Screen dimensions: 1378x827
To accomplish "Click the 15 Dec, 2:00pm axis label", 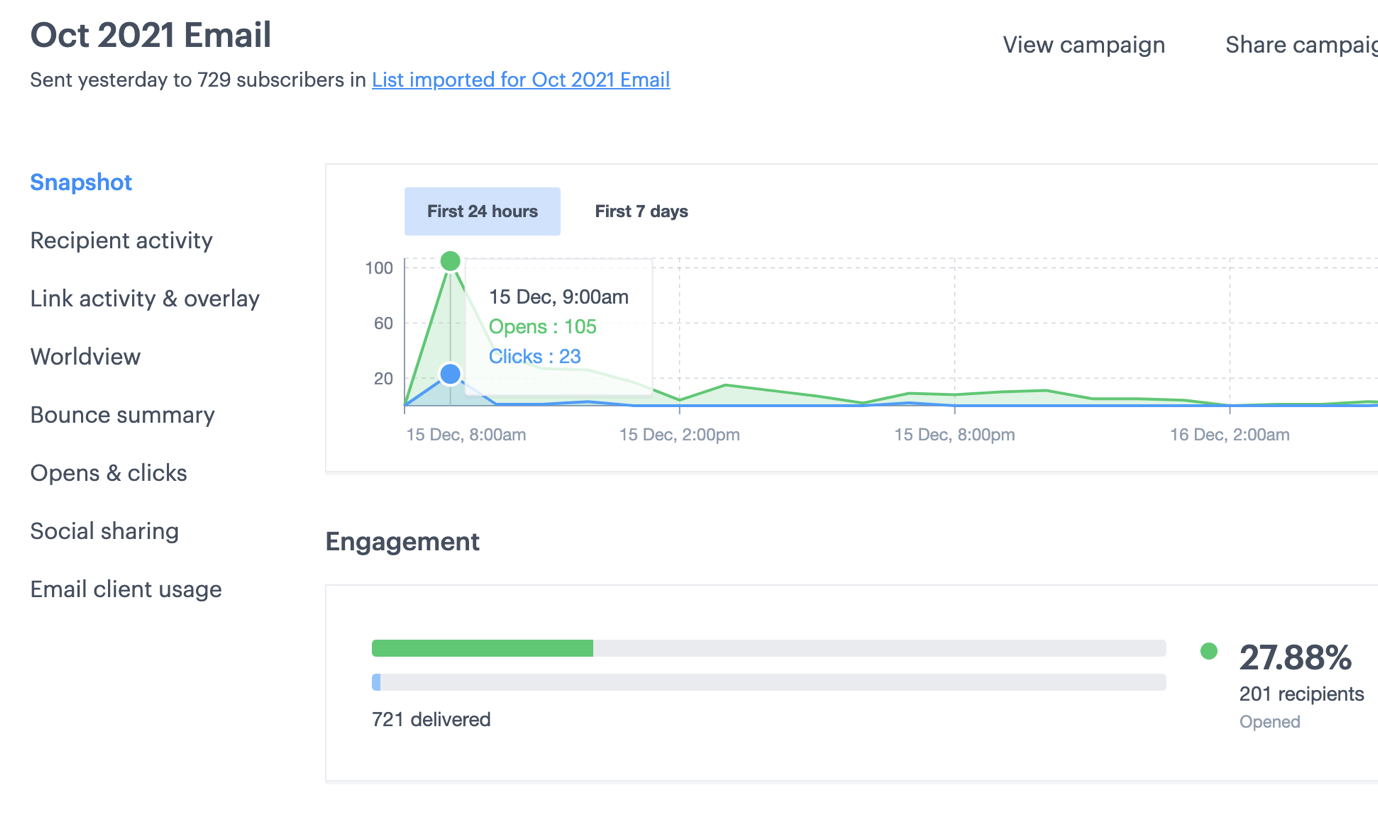I will tap(679, 435).
